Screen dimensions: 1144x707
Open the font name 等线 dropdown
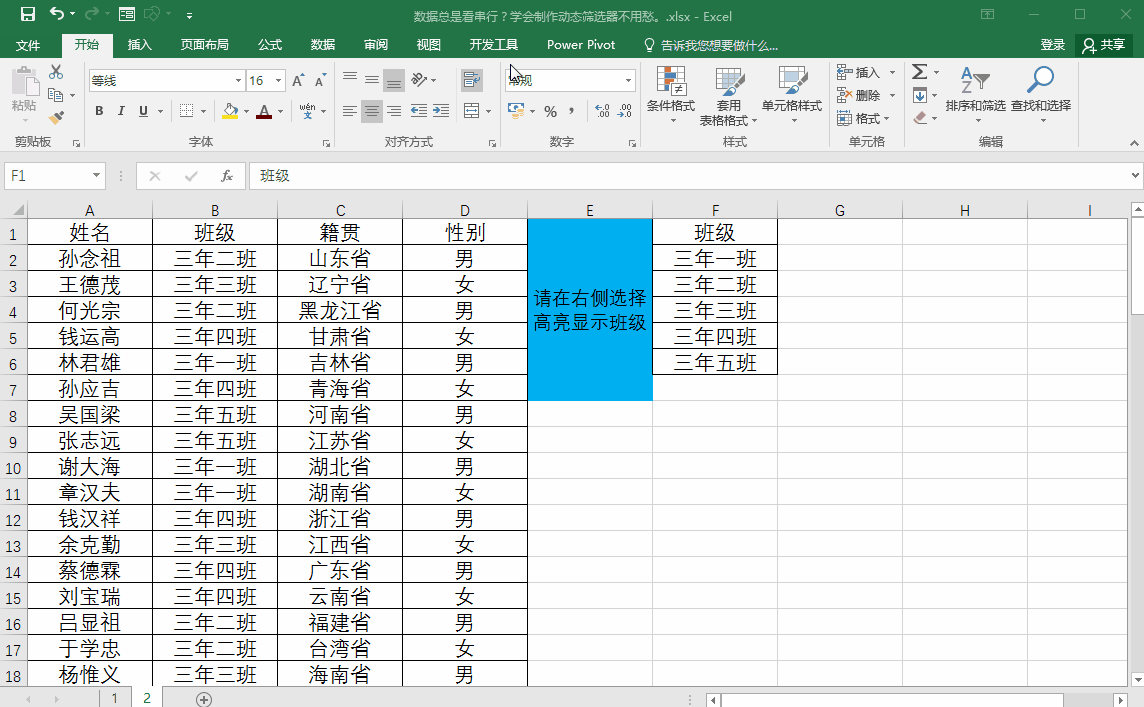pyautogui.click(x=238, y=80)
